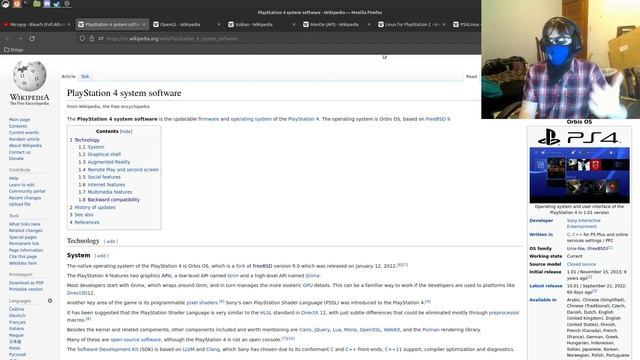Screen dimensions: 640x360
Task: Open the green file manager icon in the top panel
Action: 37,4
